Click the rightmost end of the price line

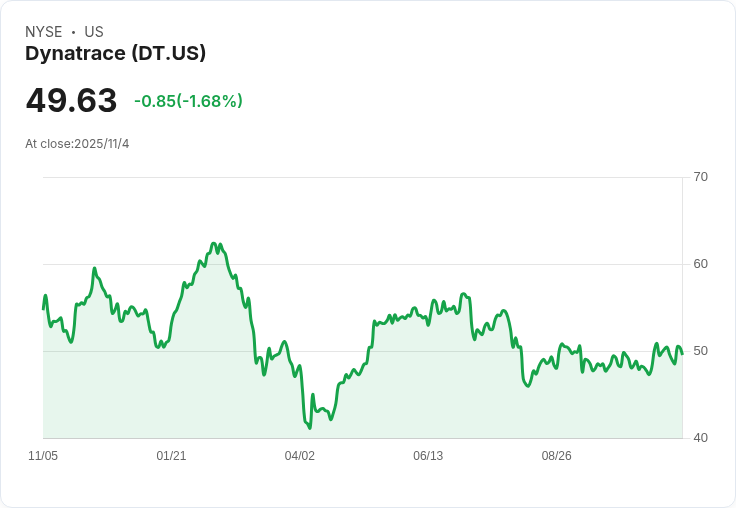682,353
